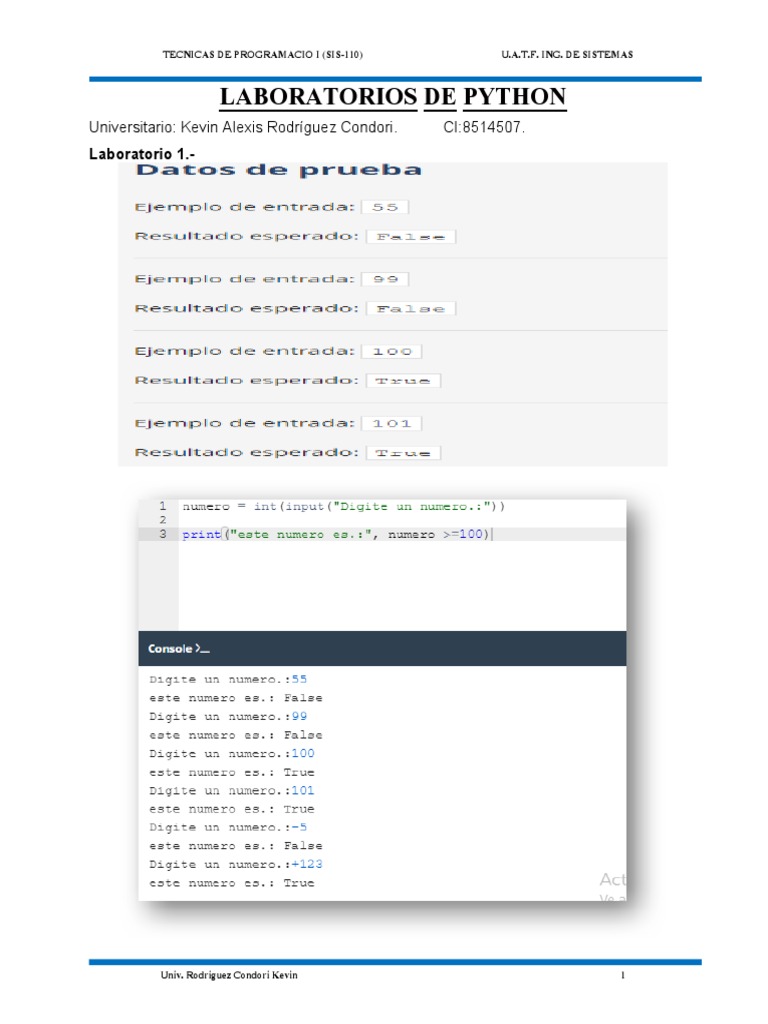This screenshot has width=768, height=1024.
Task: Click the footer text Univ. Rodriguez Condori Kevin
Action: coord(229,975)
